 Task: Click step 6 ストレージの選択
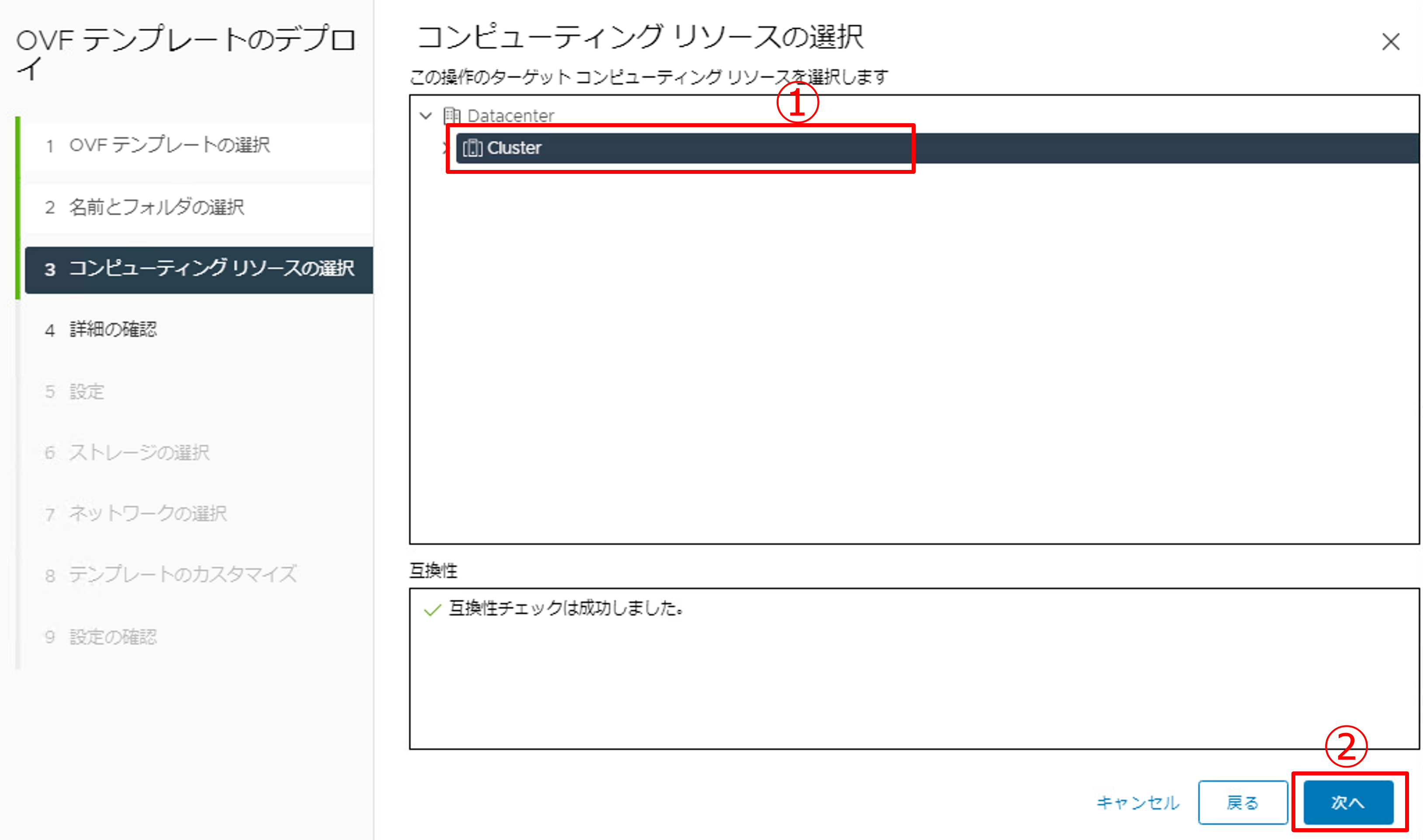click(x=139, y=453)
